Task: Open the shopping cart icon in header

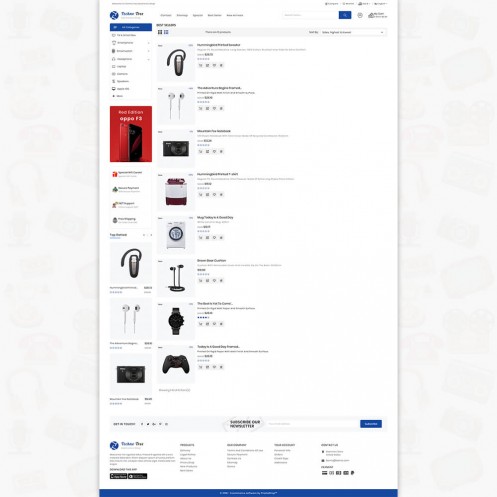Action: [x=371, y=15]
